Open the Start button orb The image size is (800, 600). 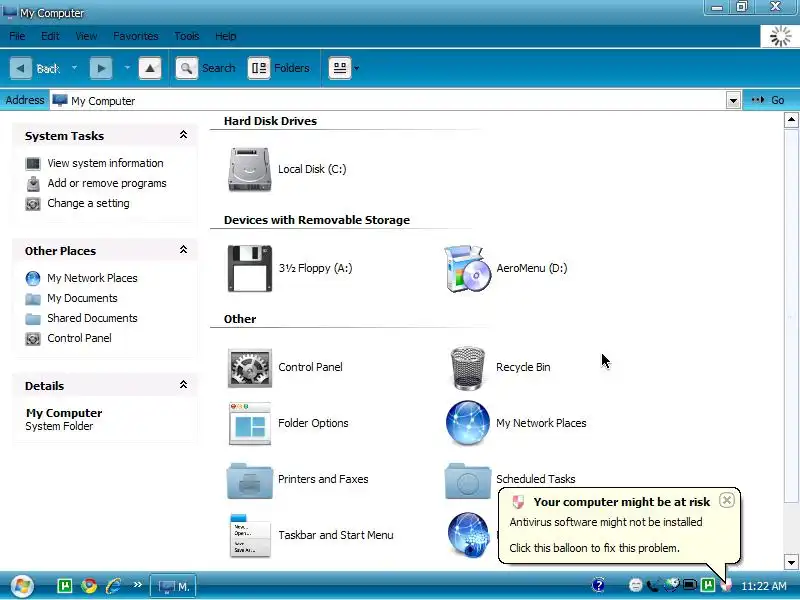pyautogui.click(x=22, y=586)
